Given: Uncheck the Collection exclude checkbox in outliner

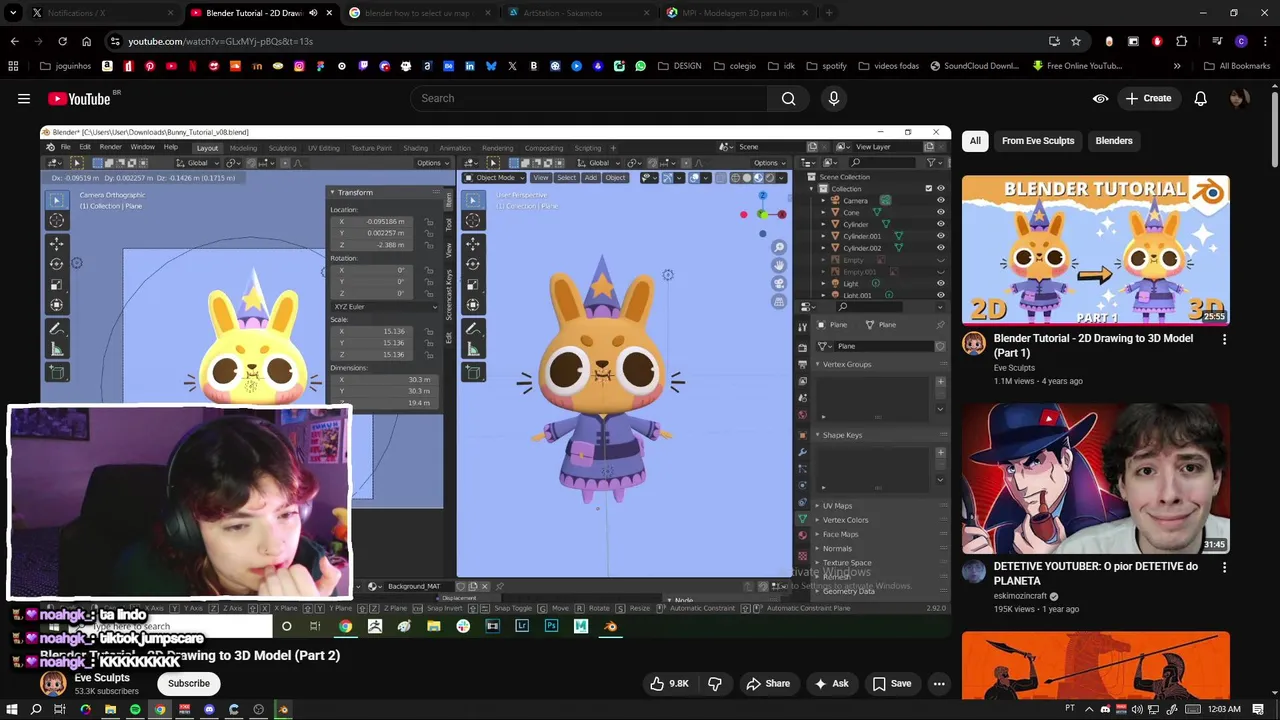Looking at the screenshot, I should pos(929,189).
